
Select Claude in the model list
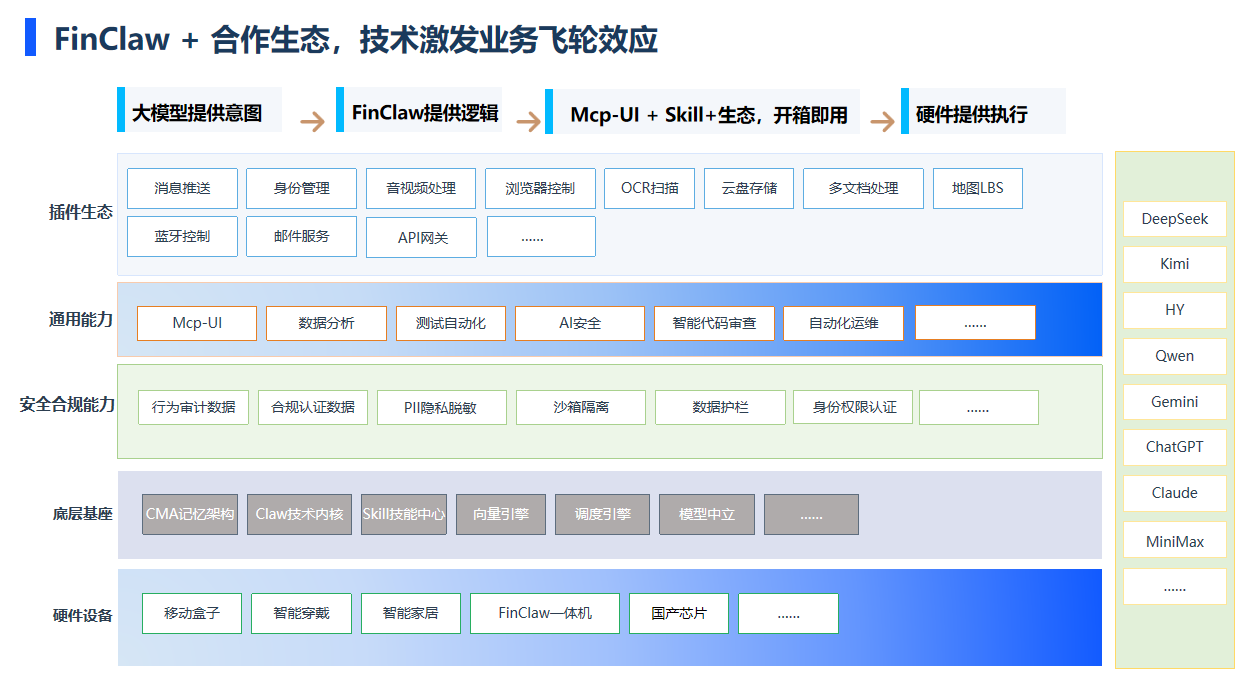click(x=1174, y=493)
